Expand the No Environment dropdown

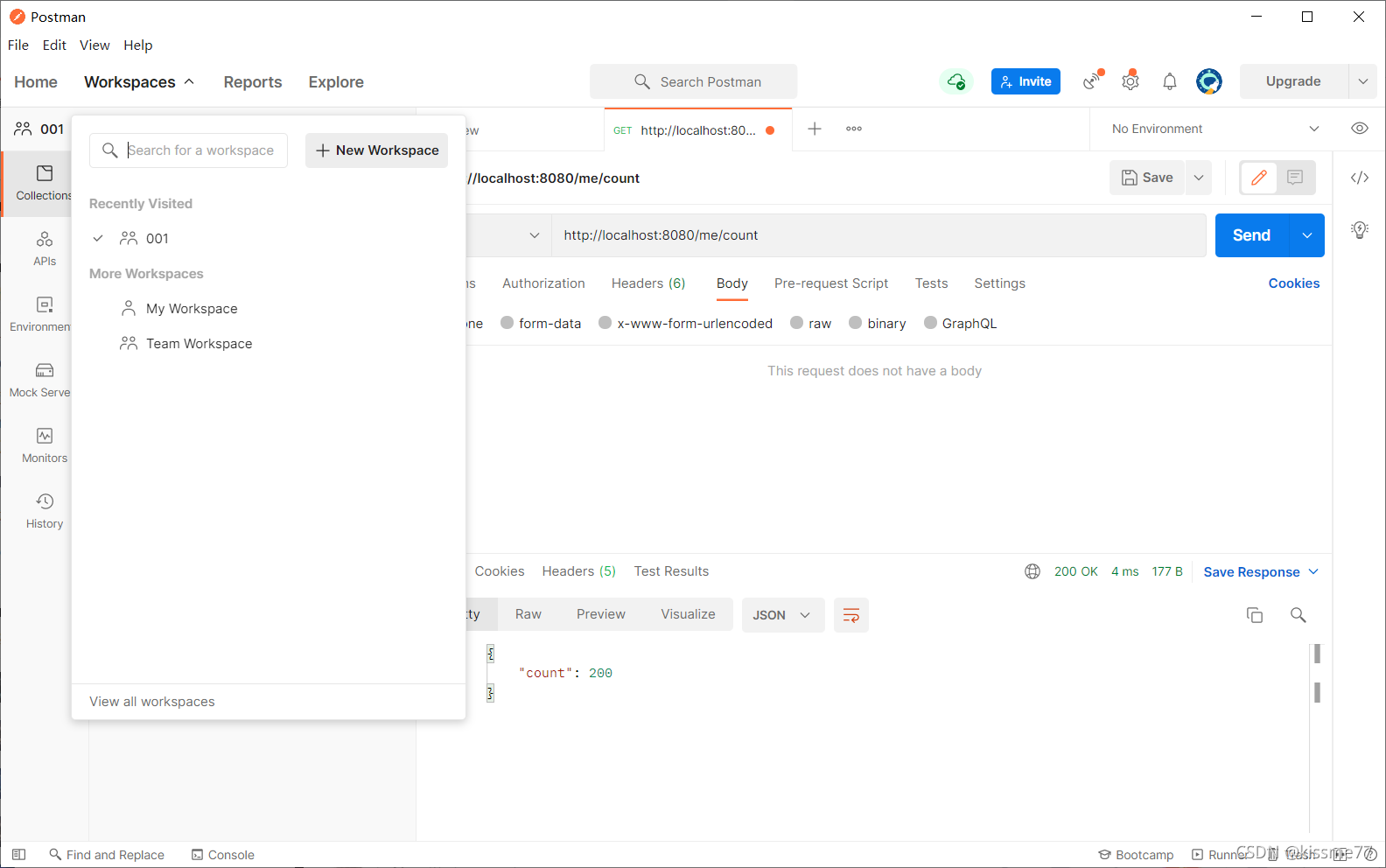(1215, 129)
